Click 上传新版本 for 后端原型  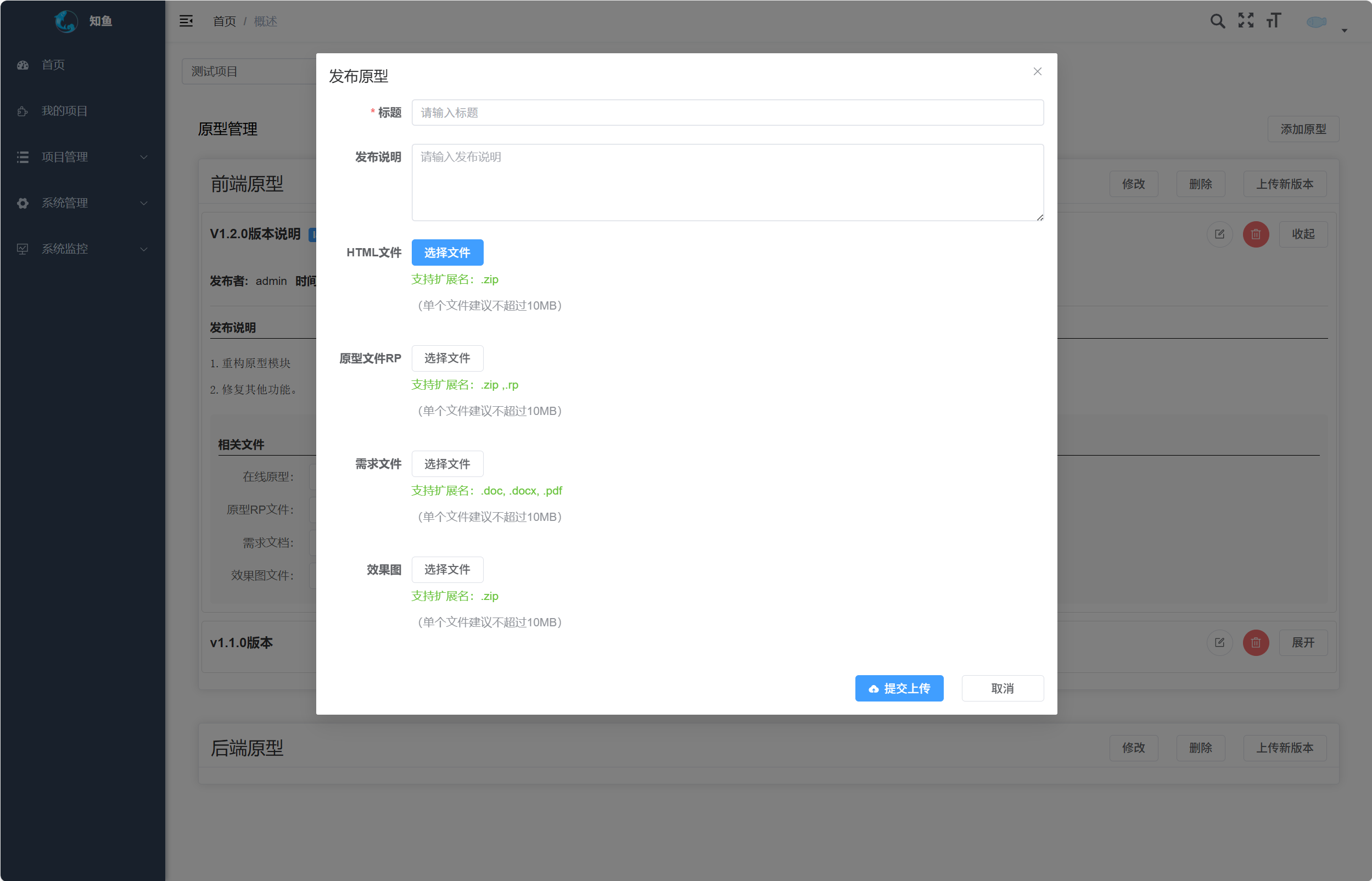click(x=1285, y=748)
